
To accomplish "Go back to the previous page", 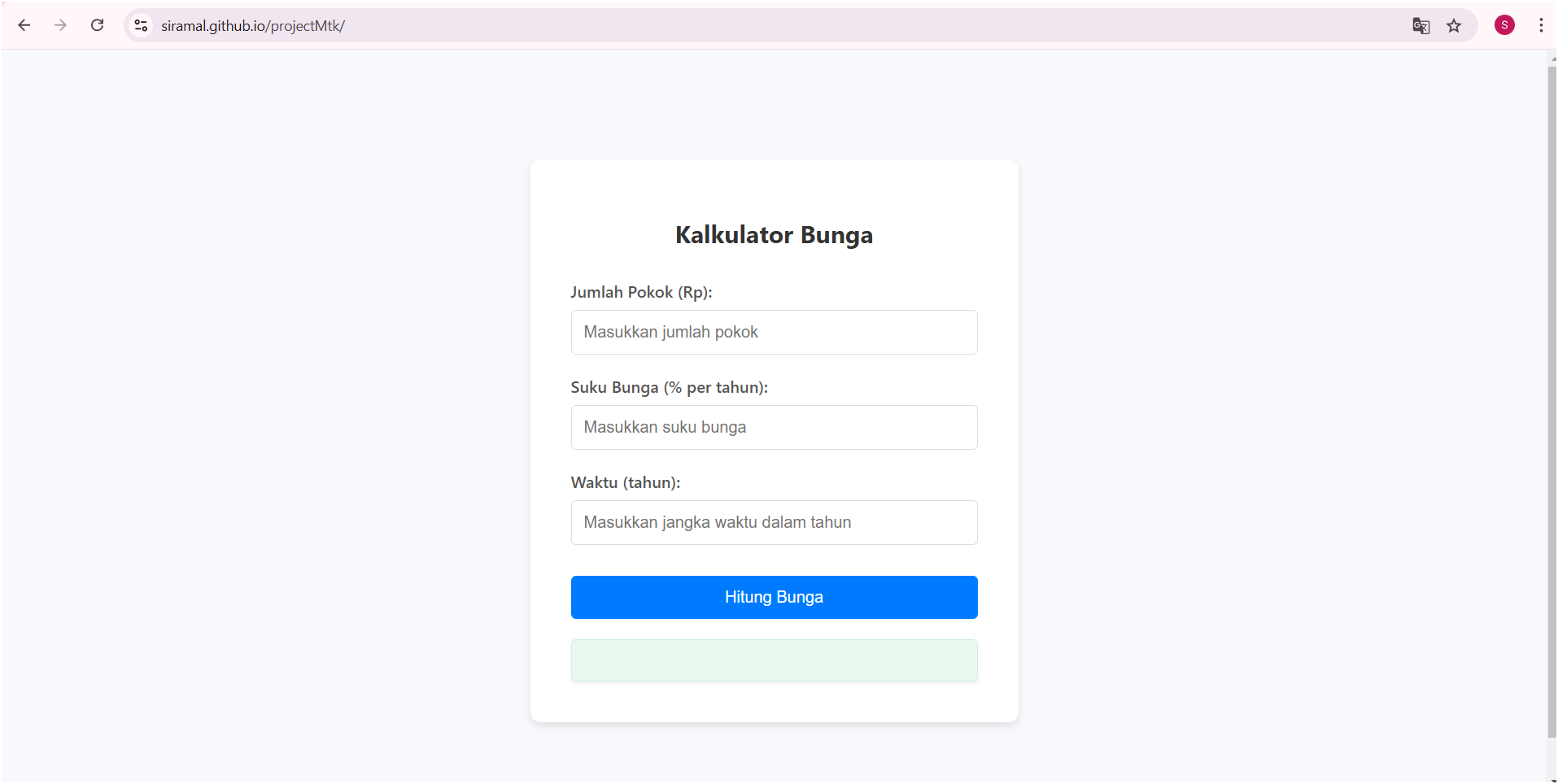I will pos(24,25).
